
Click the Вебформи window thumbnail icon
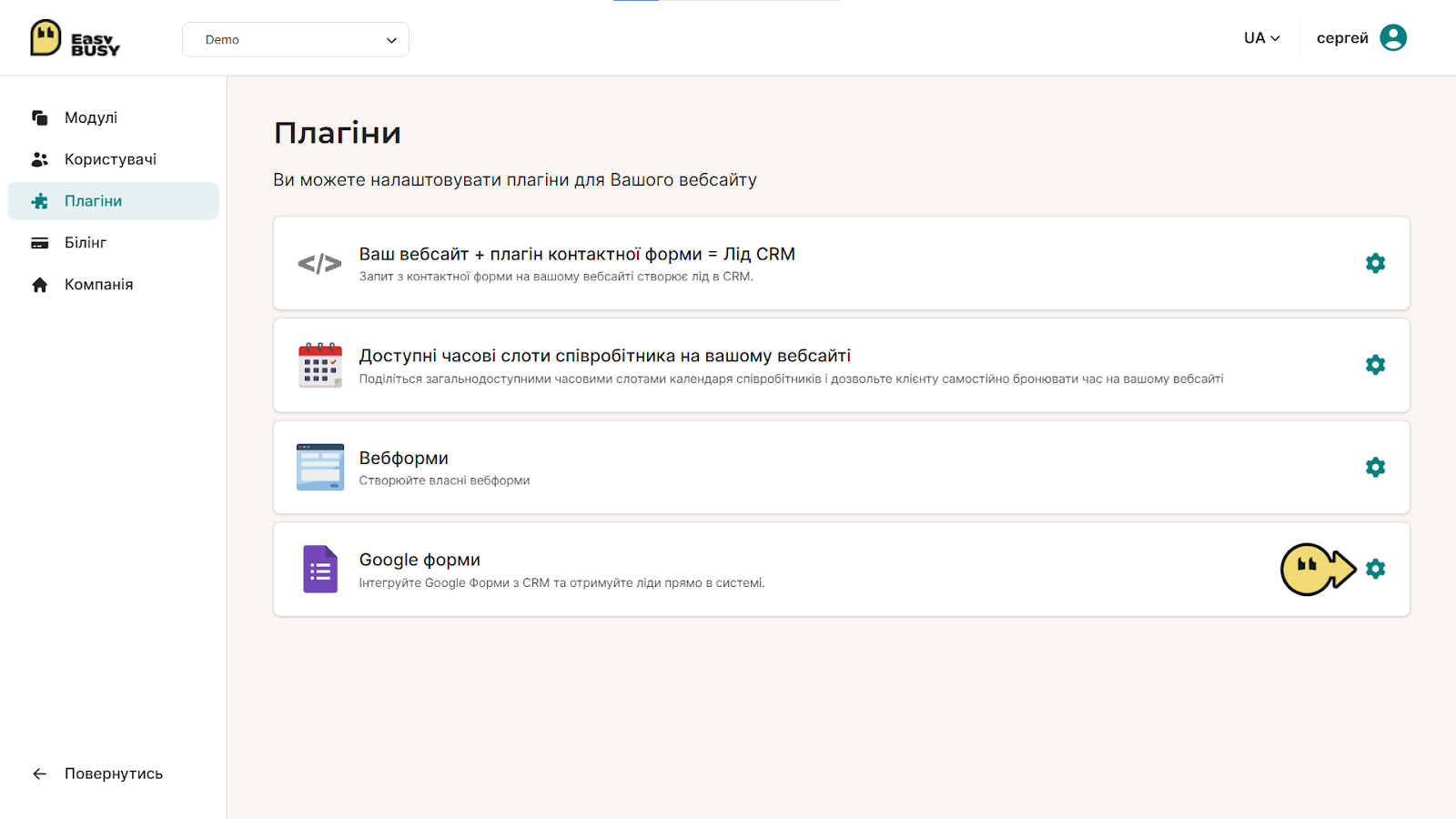[x=320, y=467]
